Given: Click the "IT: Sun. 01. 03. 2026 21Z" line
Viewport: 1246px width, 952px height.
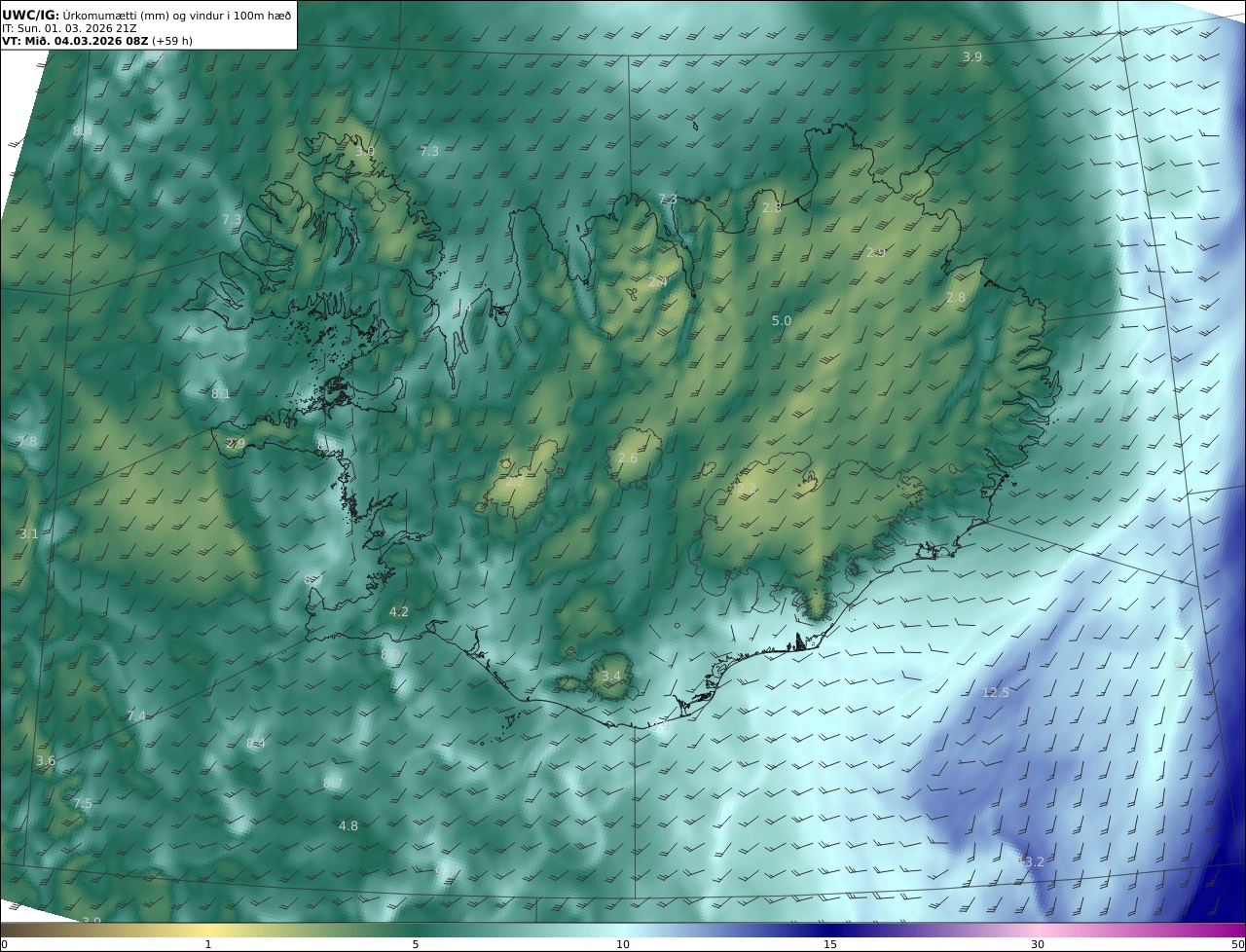Looking at the screenshot, I should pyautogui.click(x=70, y=28).
